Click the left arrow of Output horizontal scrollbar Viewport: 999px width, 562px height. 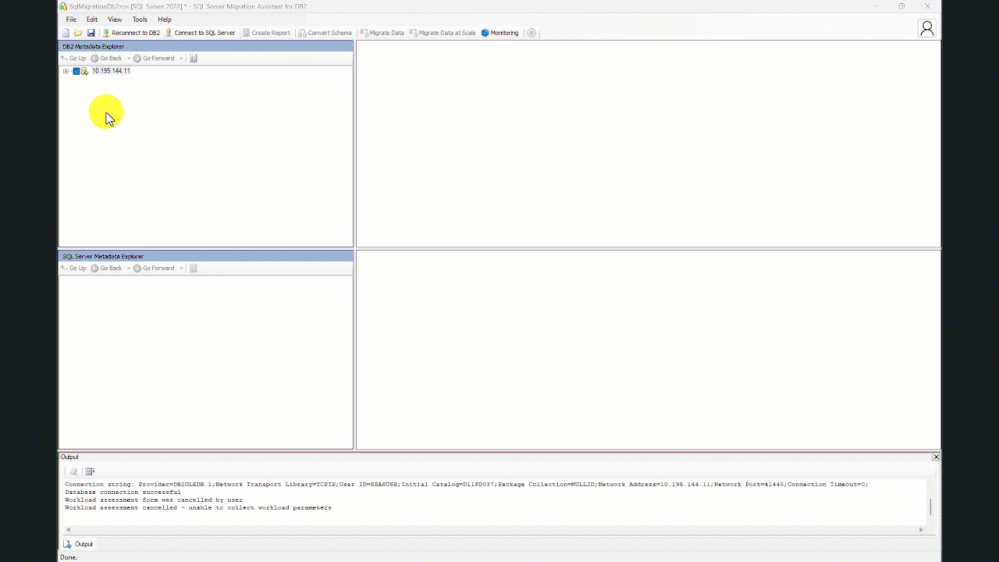[68, 530]
